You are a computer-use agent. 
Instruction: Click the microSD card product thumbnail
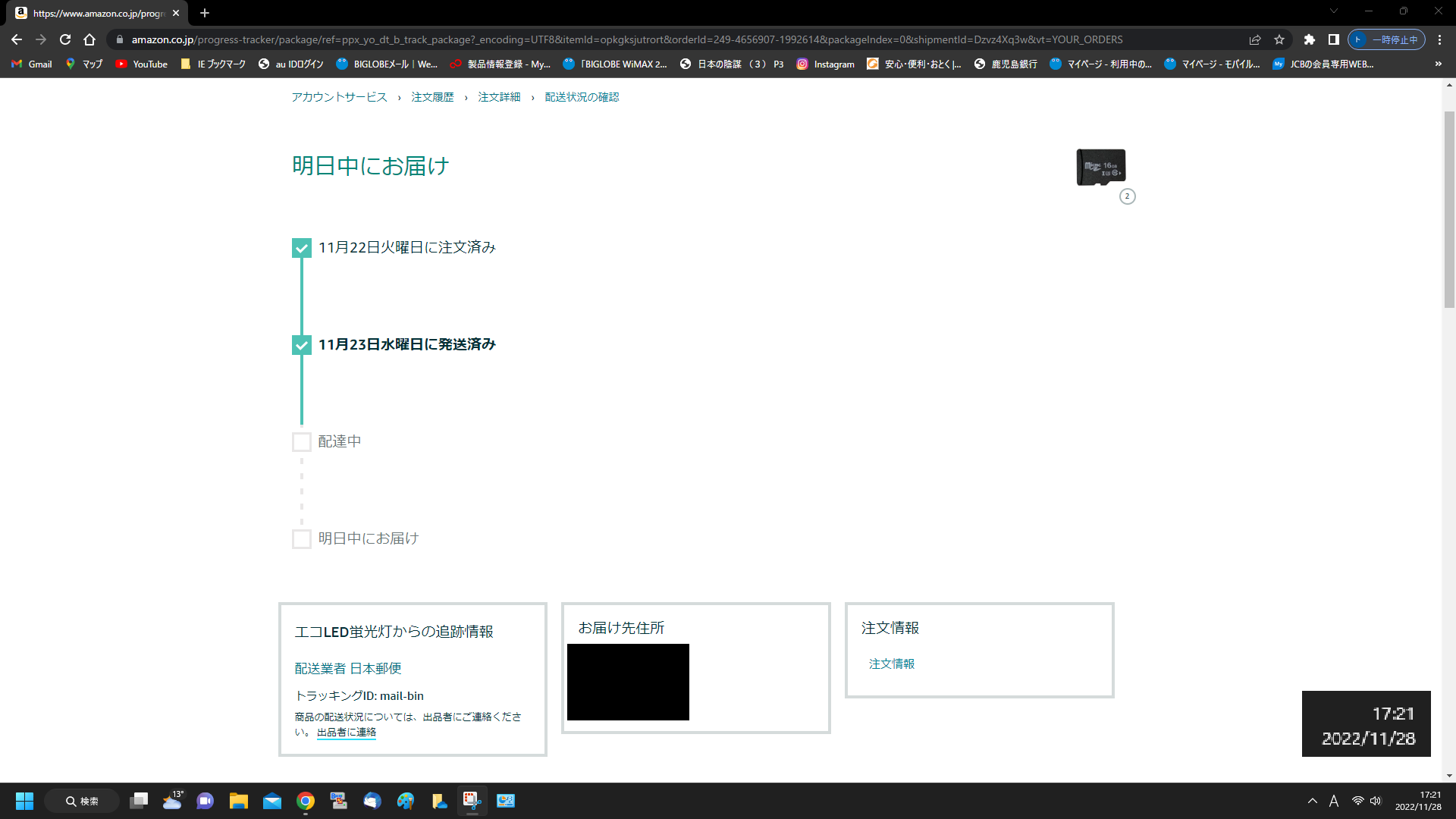(1100, 168)
